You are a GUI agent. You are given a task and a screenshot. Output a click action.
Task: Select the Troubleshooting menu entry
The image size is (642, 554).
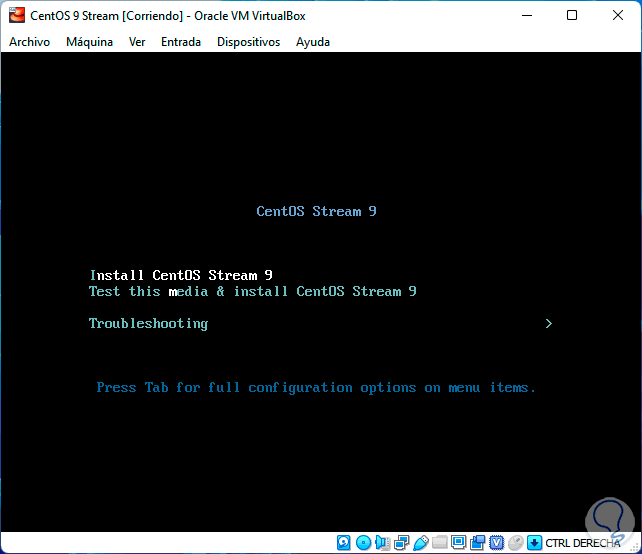click(x=148, y=323)
